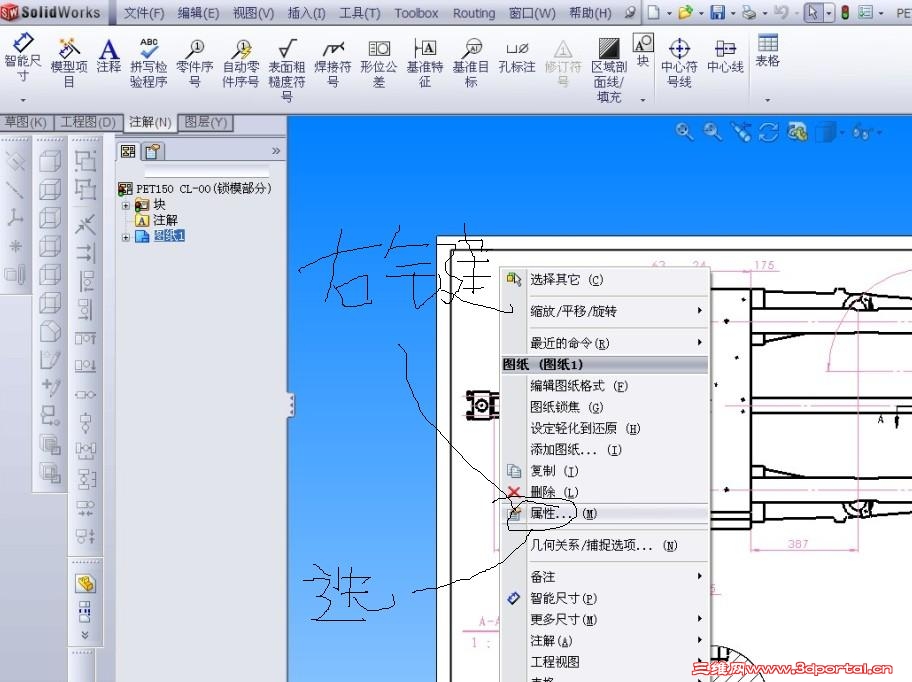
Task: Add a 基准目标 datum target
Action: click(471, 63)
